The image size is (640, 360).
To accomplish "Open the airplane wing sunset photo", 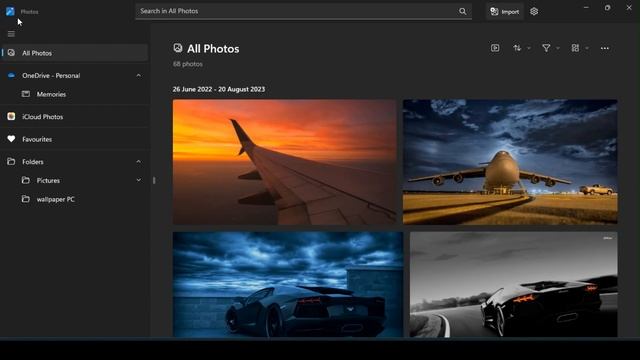I will [x=284, y=162].
